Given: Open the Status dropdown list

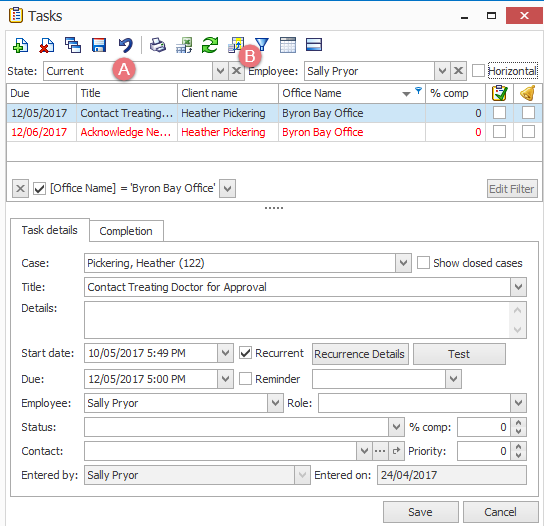Looking at the screenshot, I should (397, 427).
